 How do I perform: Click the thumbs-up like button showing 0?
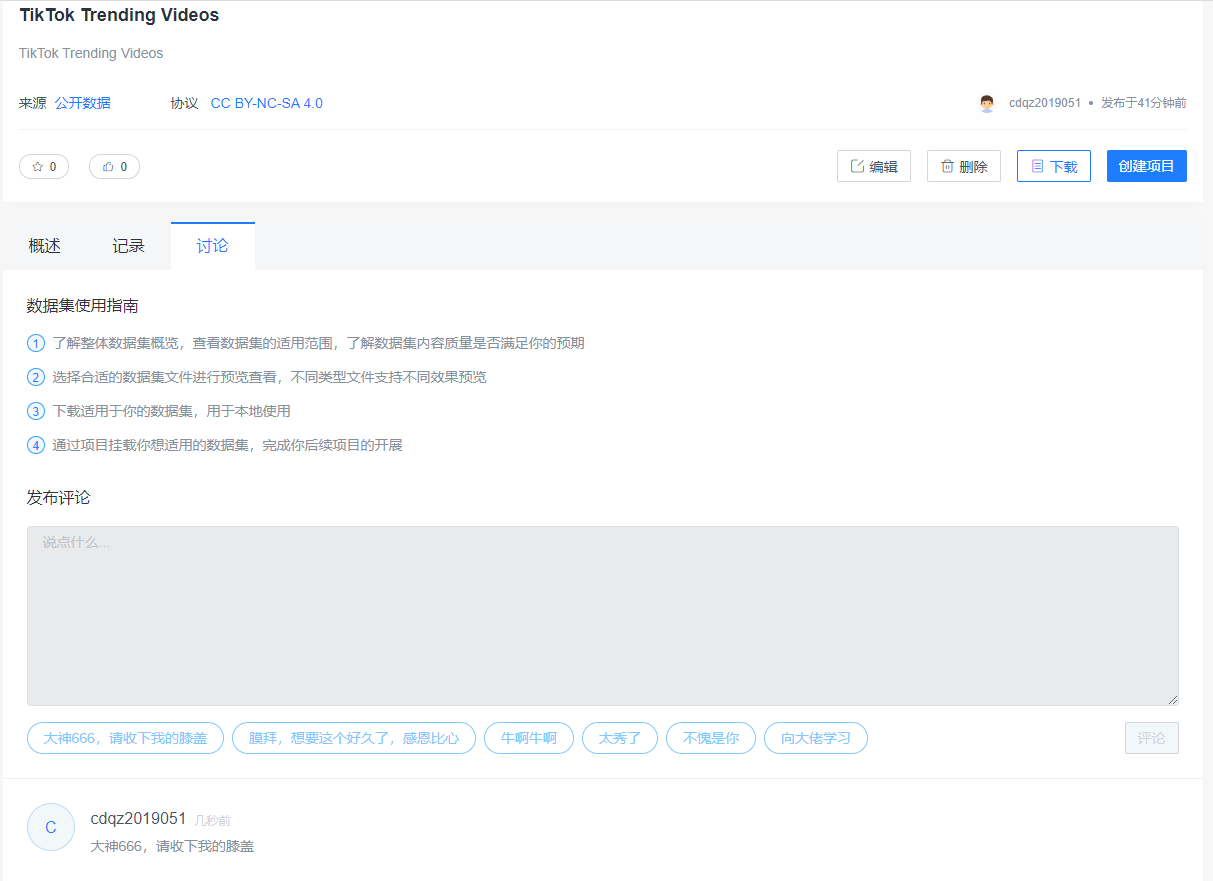coord(114,167)
